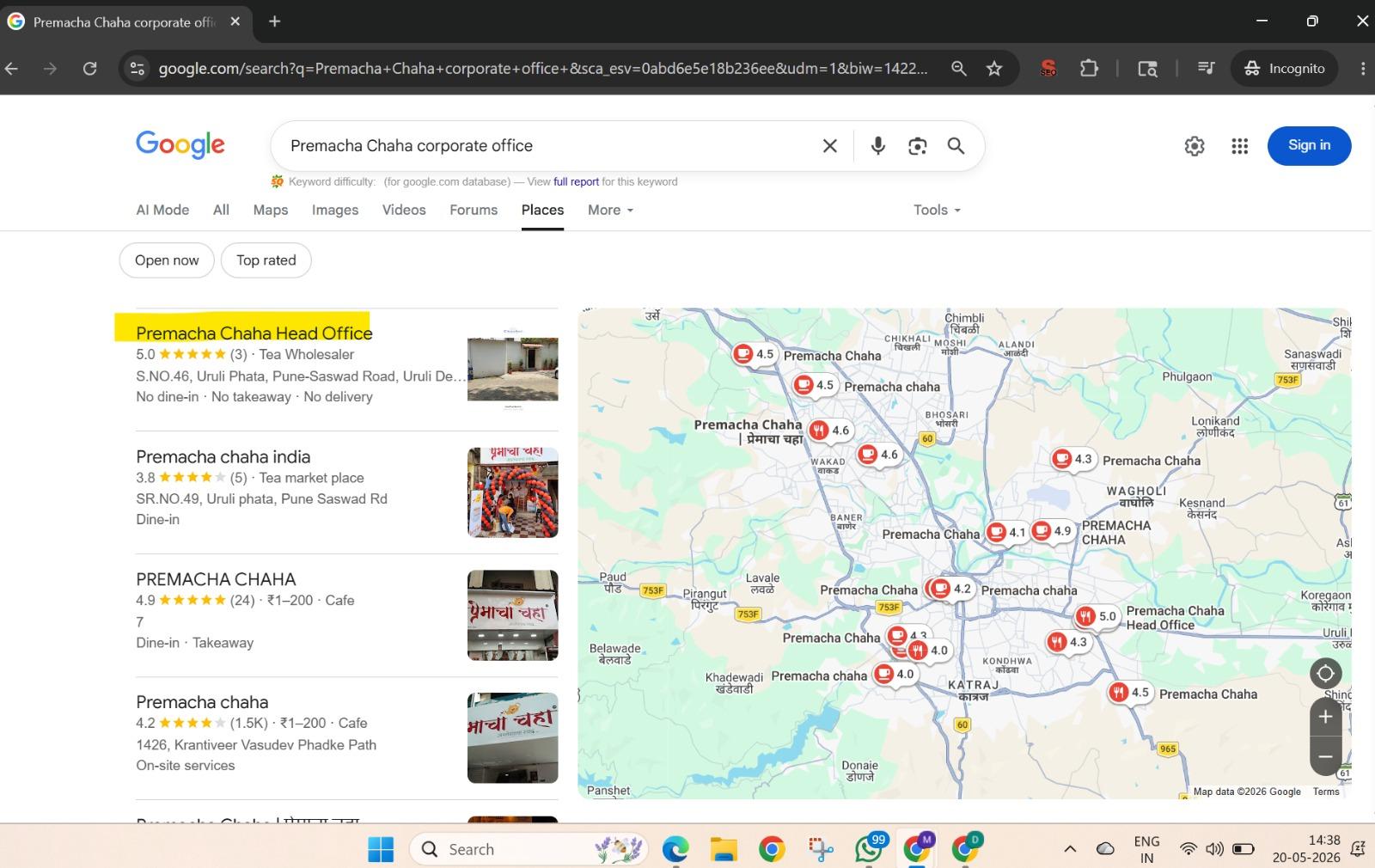Click the 4.9 PREMACHA CHAHA map pin
Screen dimensions: 1375x868
point(1053,531)
